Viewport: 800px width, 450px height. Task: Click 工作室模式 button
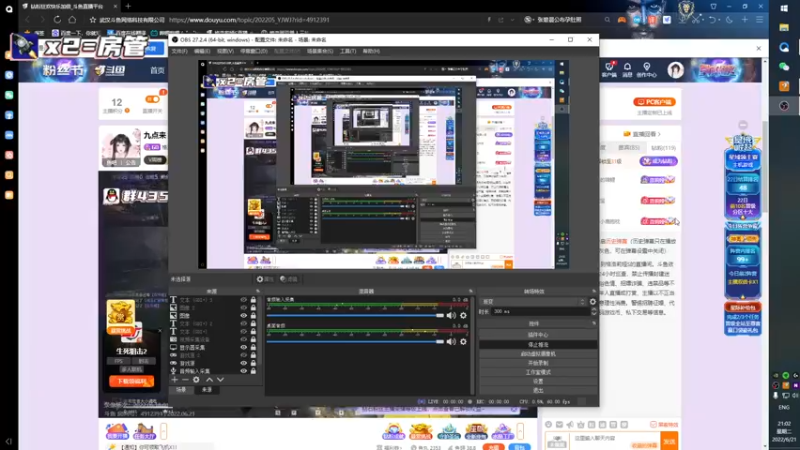tap(538, 372)
